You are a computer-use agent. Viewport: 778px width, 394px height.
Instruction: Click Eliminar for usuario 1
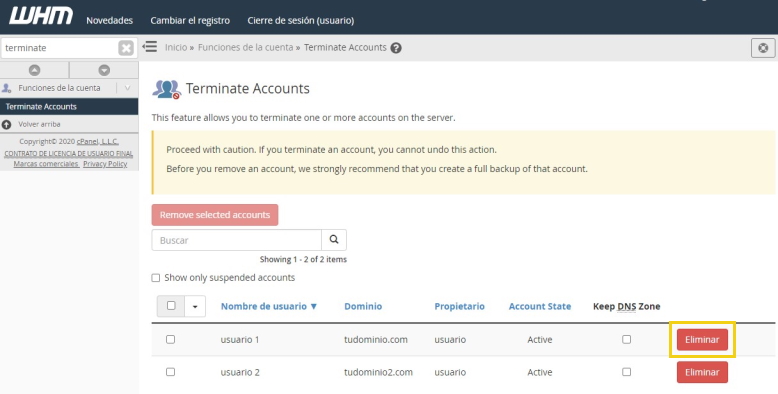(702, 340)
